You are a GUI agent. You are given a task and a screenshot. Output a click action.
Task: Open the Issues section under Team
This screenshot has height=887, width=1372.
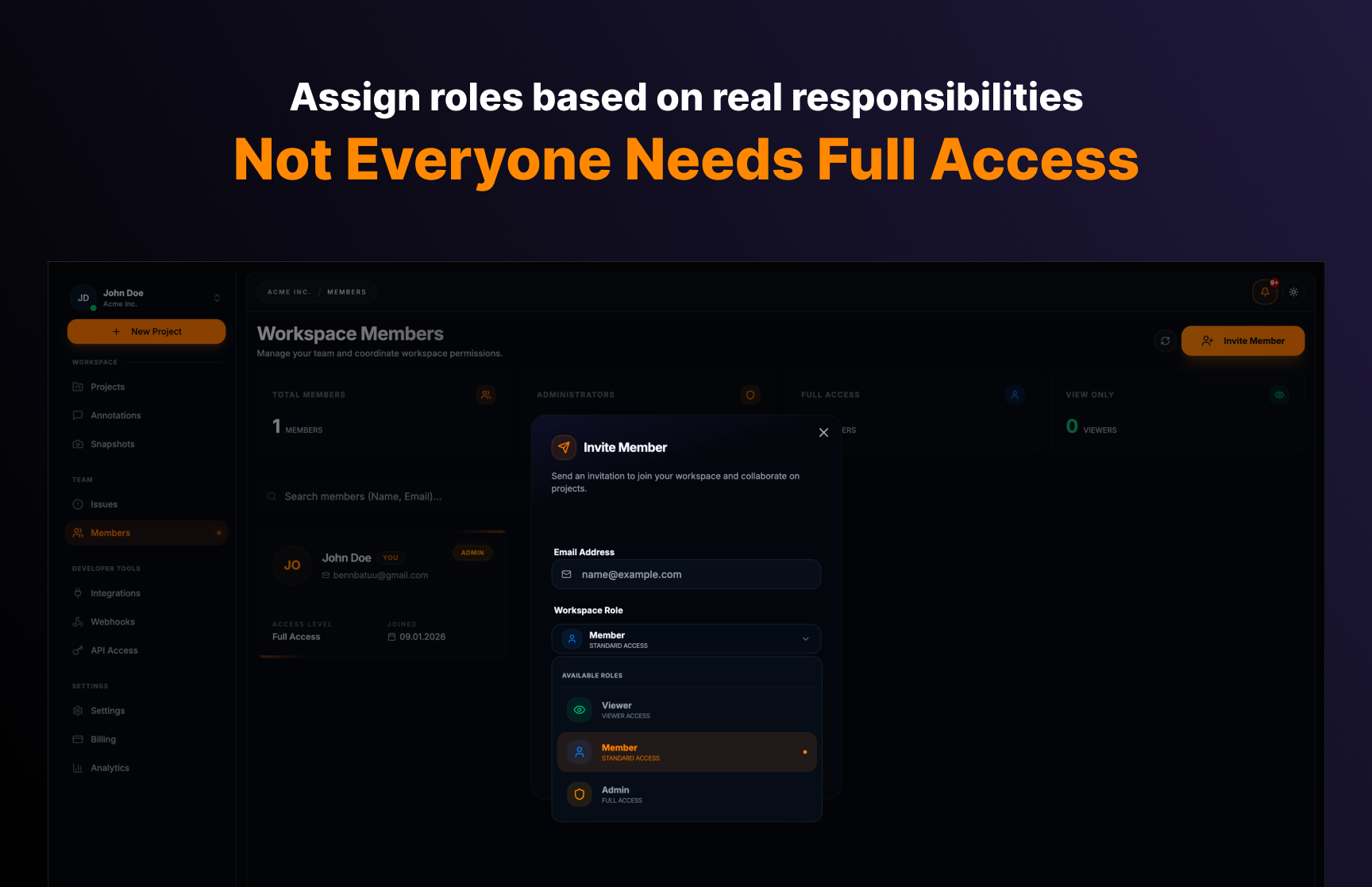(104, 504)
